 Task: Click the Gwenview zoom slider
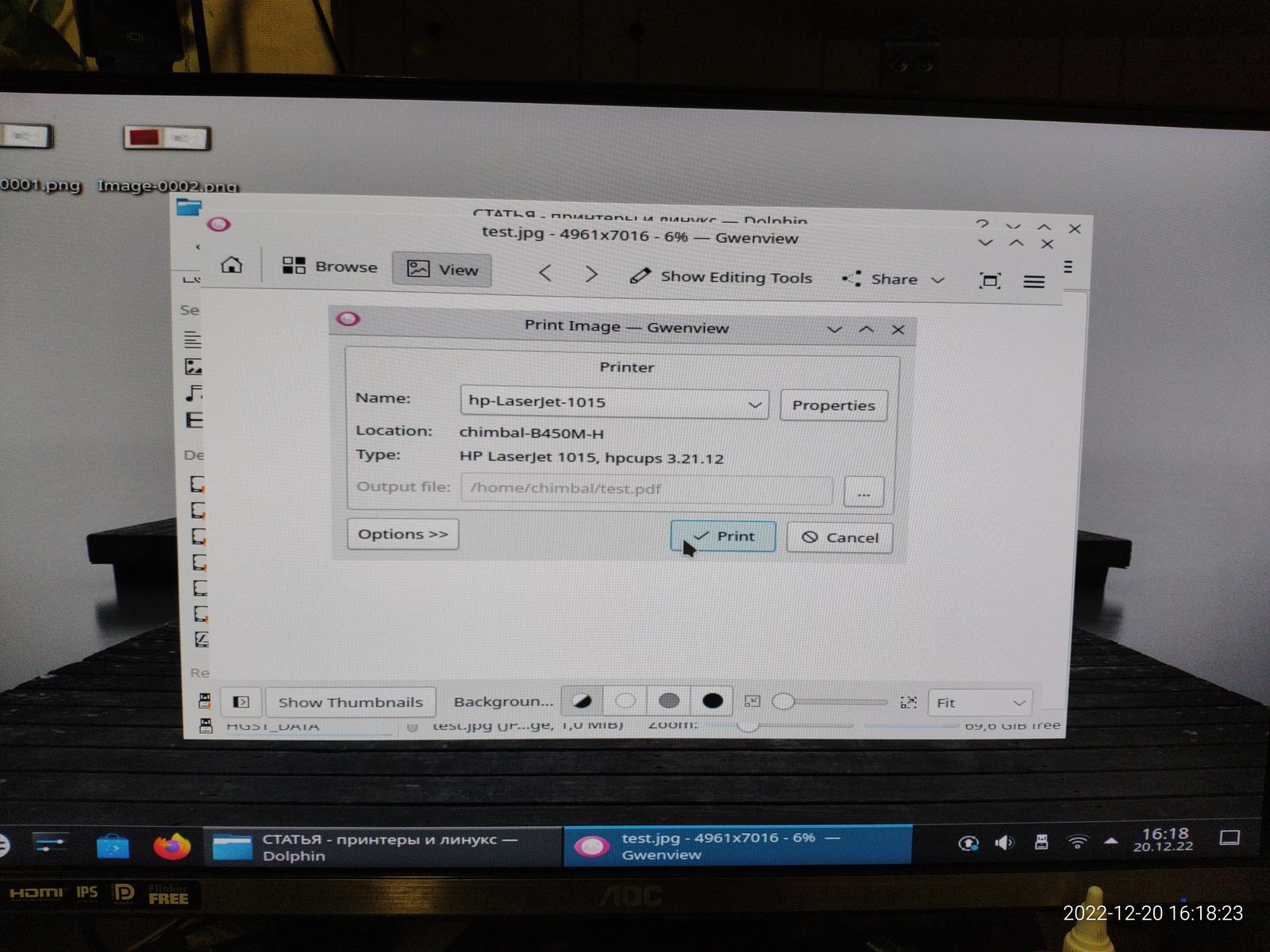pyautogui.click(x=830, y=702)
